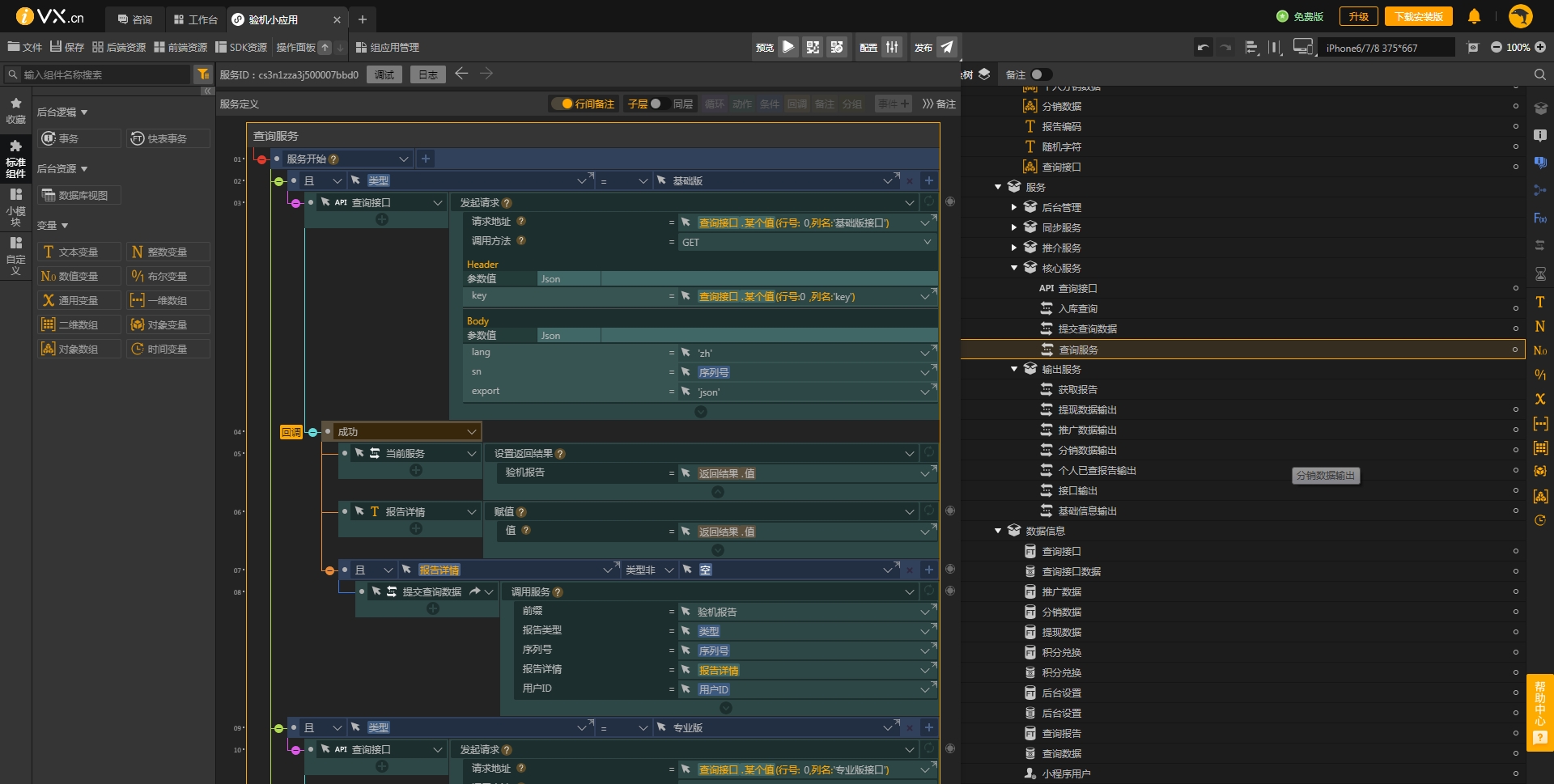Viewport: 1554px width, 784px height.
Task: Select the 文本变量 component
Action: (x=79, y=252)
